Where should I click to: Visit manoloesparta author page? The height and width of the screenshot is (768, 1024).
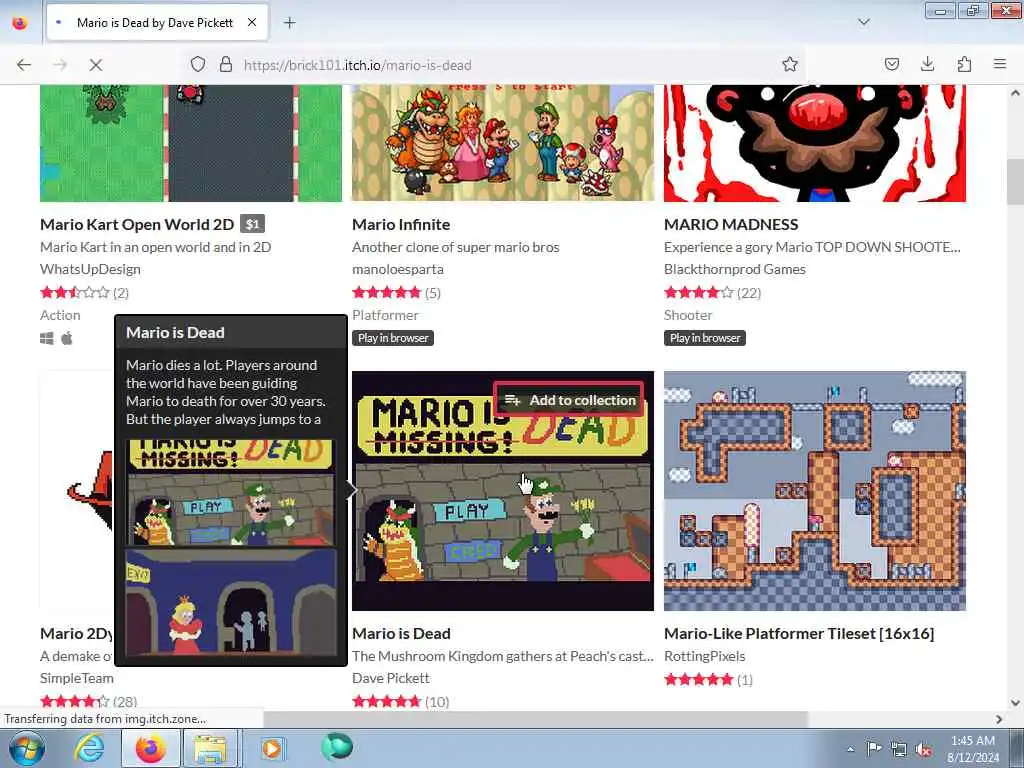pyautogui.click(x=398, y=269)
